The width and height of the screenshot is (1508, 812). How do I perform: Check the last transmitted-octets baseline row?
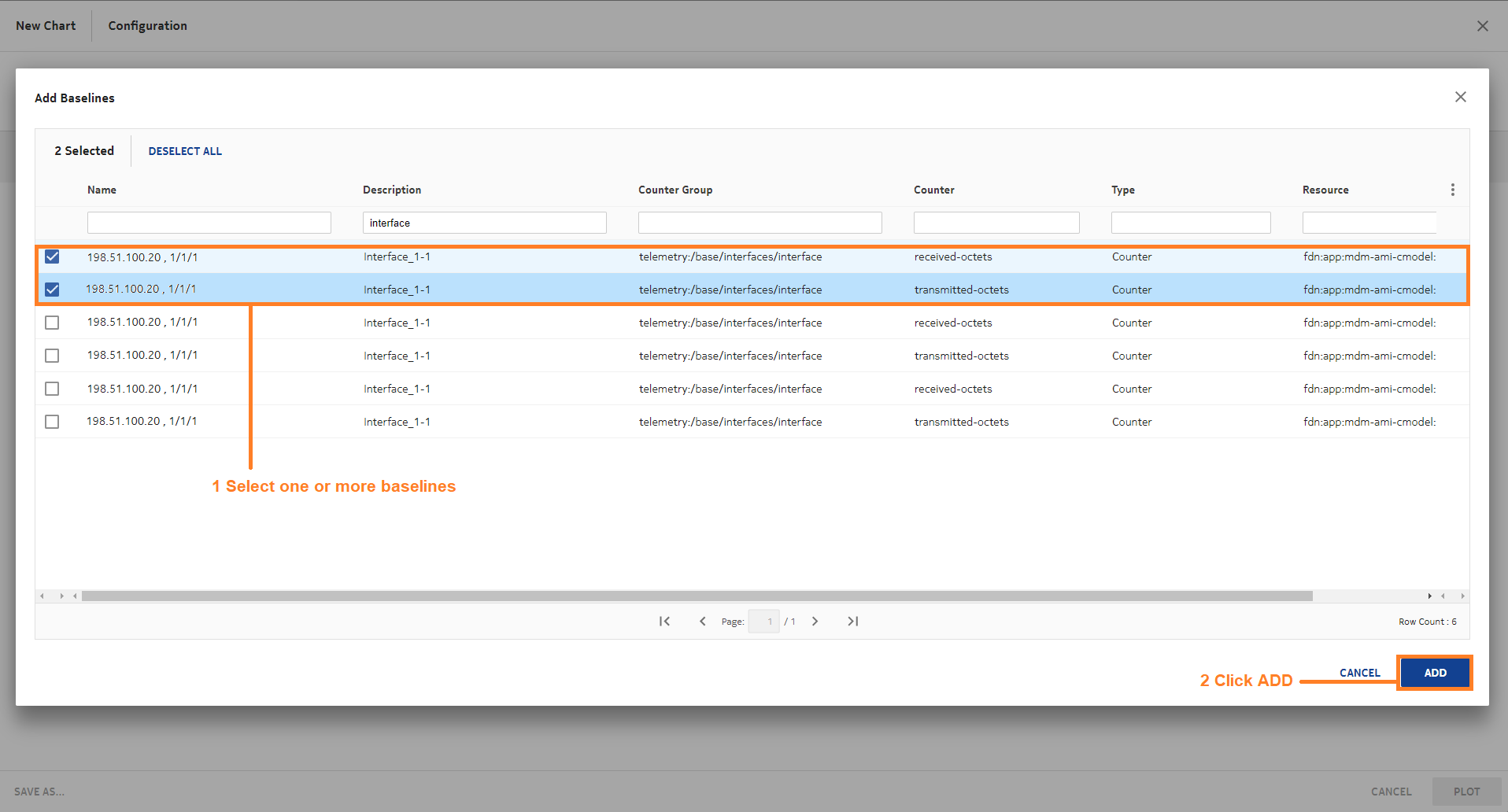coord(52,422)
